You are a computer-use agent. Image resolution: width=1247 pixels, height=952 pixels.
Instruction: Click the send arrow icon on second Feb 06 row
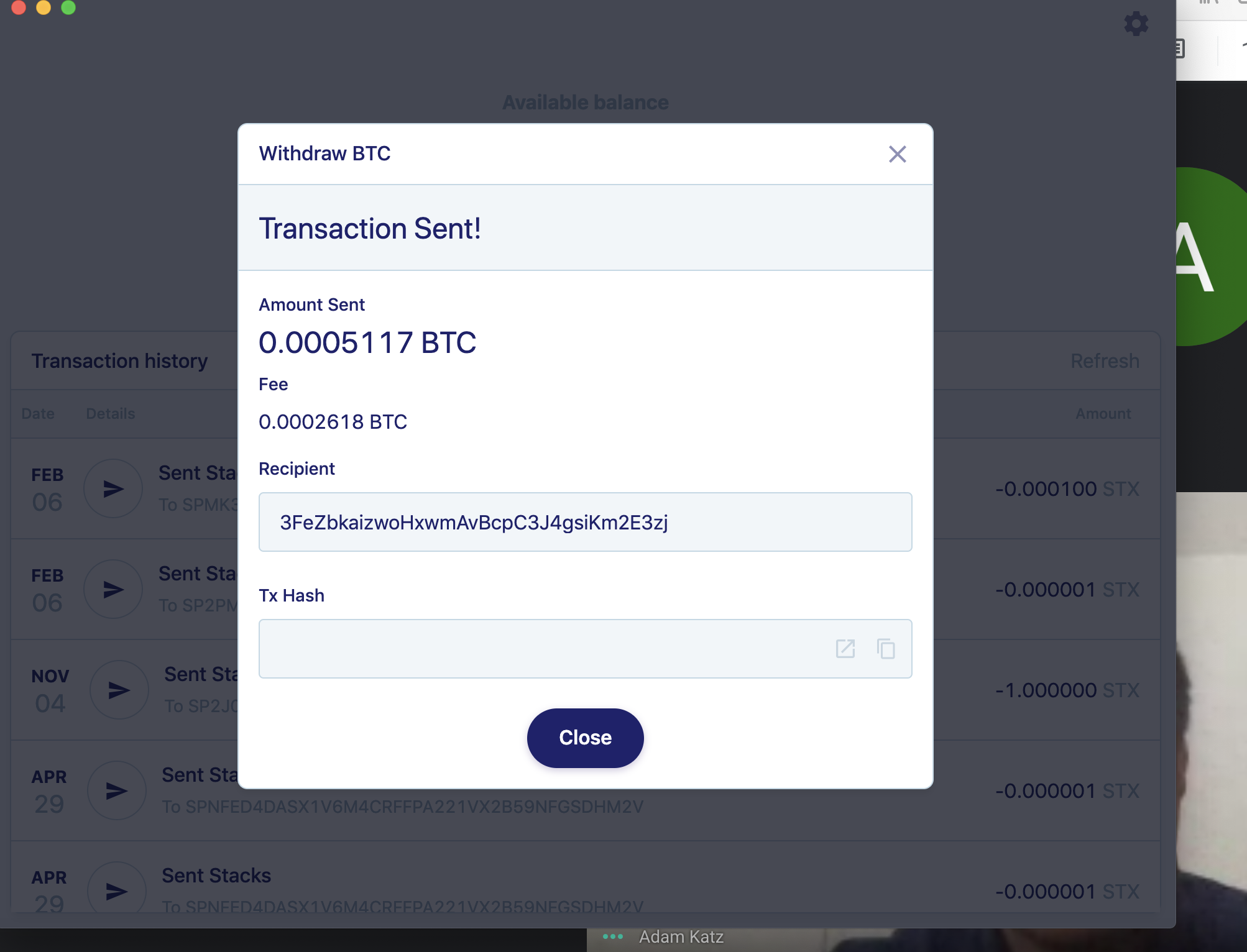(x=113, y=588)
